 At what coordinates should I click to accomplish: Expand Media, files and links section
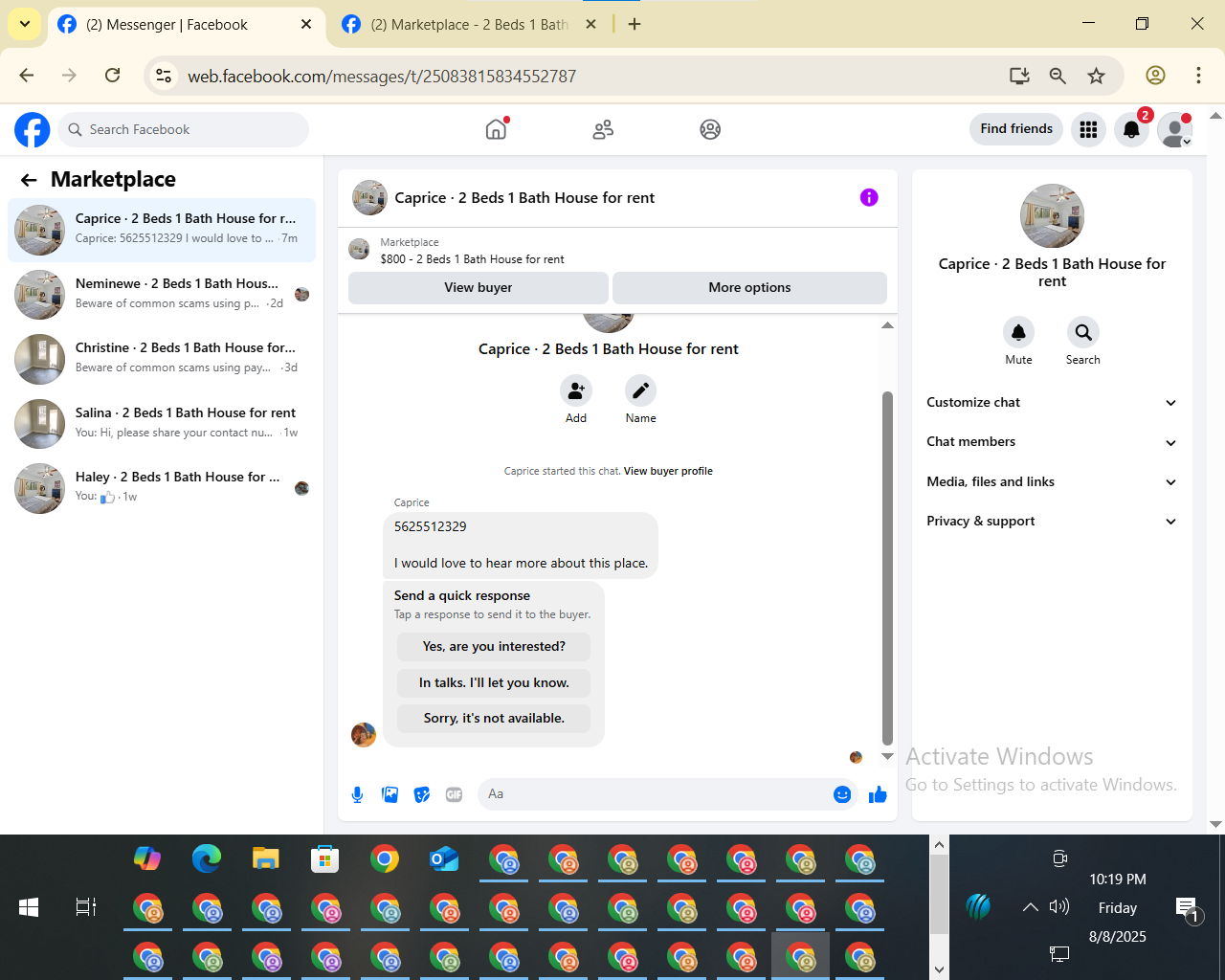(1051, 481)
